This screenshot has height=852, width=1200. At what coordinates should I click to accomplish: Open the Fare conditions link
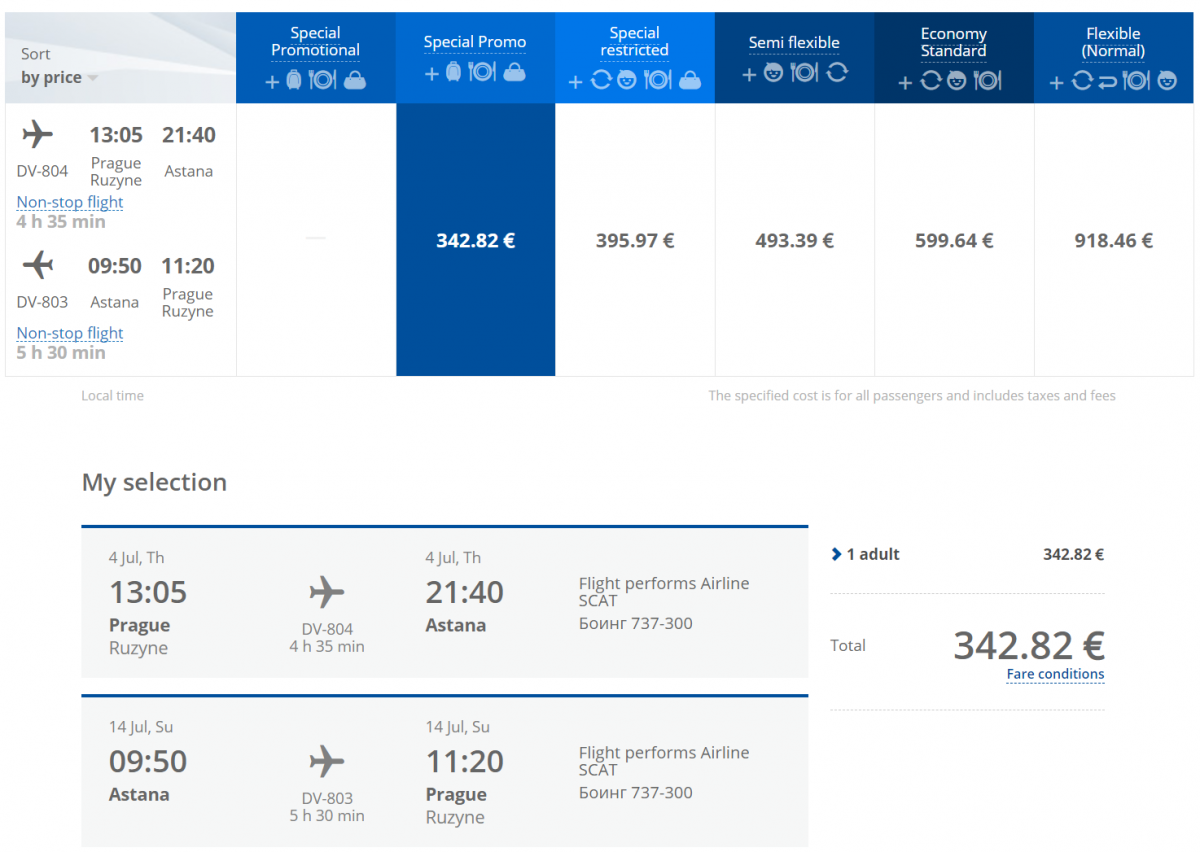tap(1055, 674)
